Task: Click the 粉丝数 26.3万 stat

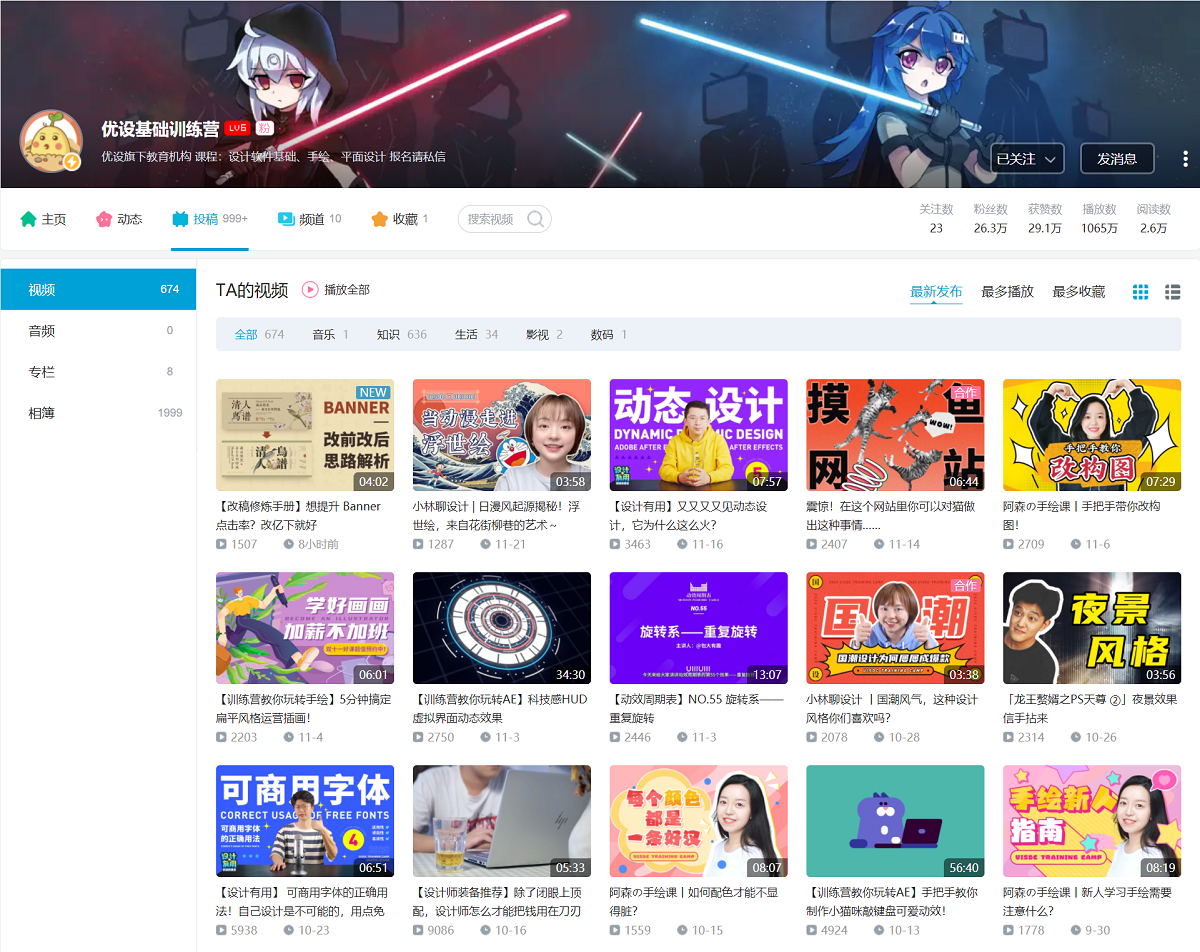Action: click(990, 219)
